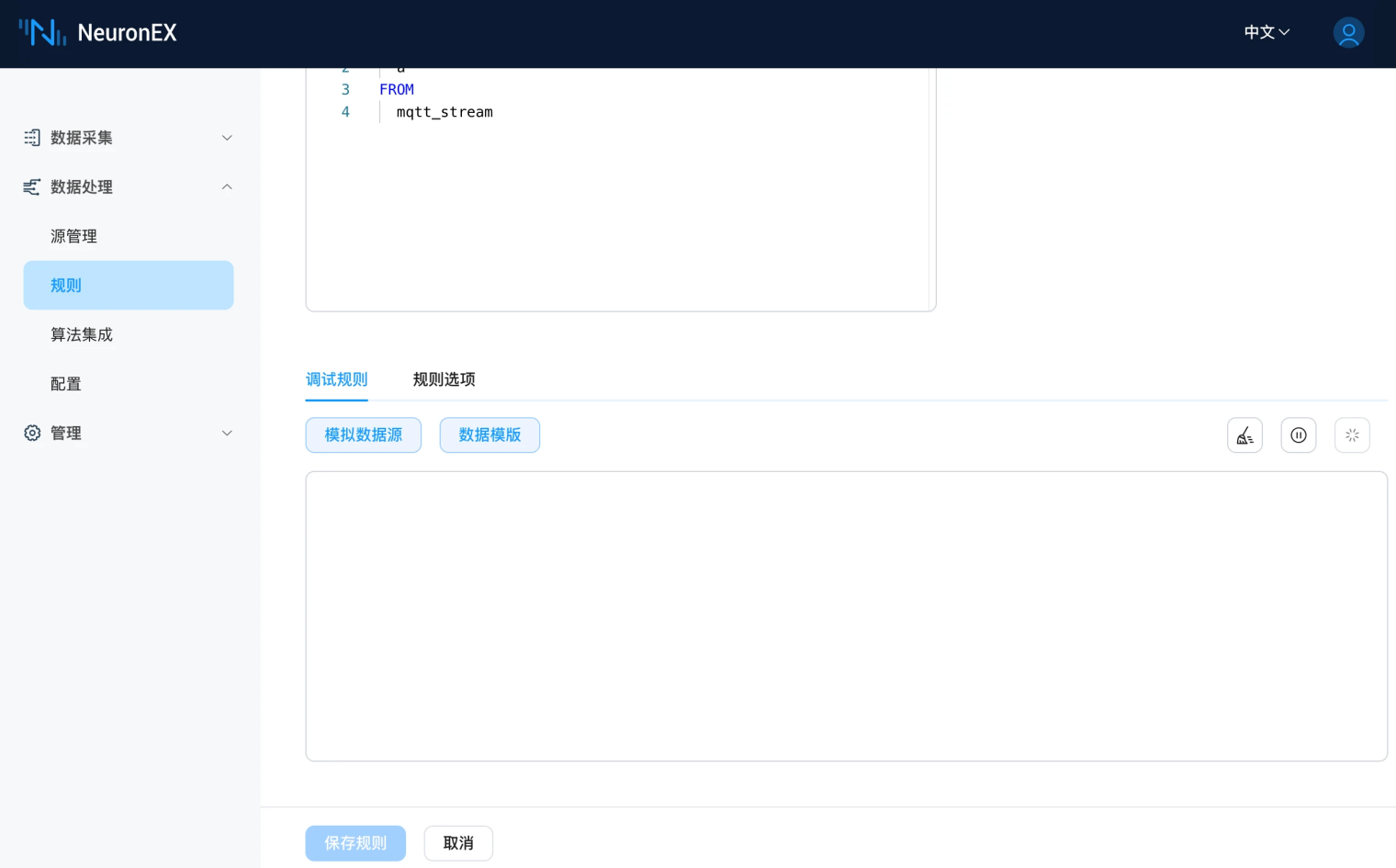Open the 中文 language dropdown
Viewport: 1396px width, 868px height.
pyautogui.click(x=1265, y=32)
